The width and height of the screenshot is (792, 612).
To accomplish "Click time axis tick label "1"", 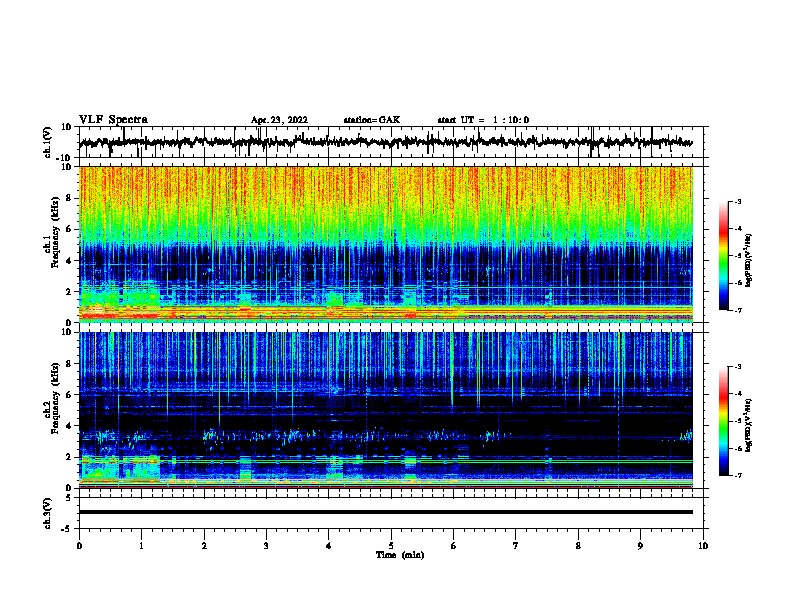I will [x=141, y=546].
